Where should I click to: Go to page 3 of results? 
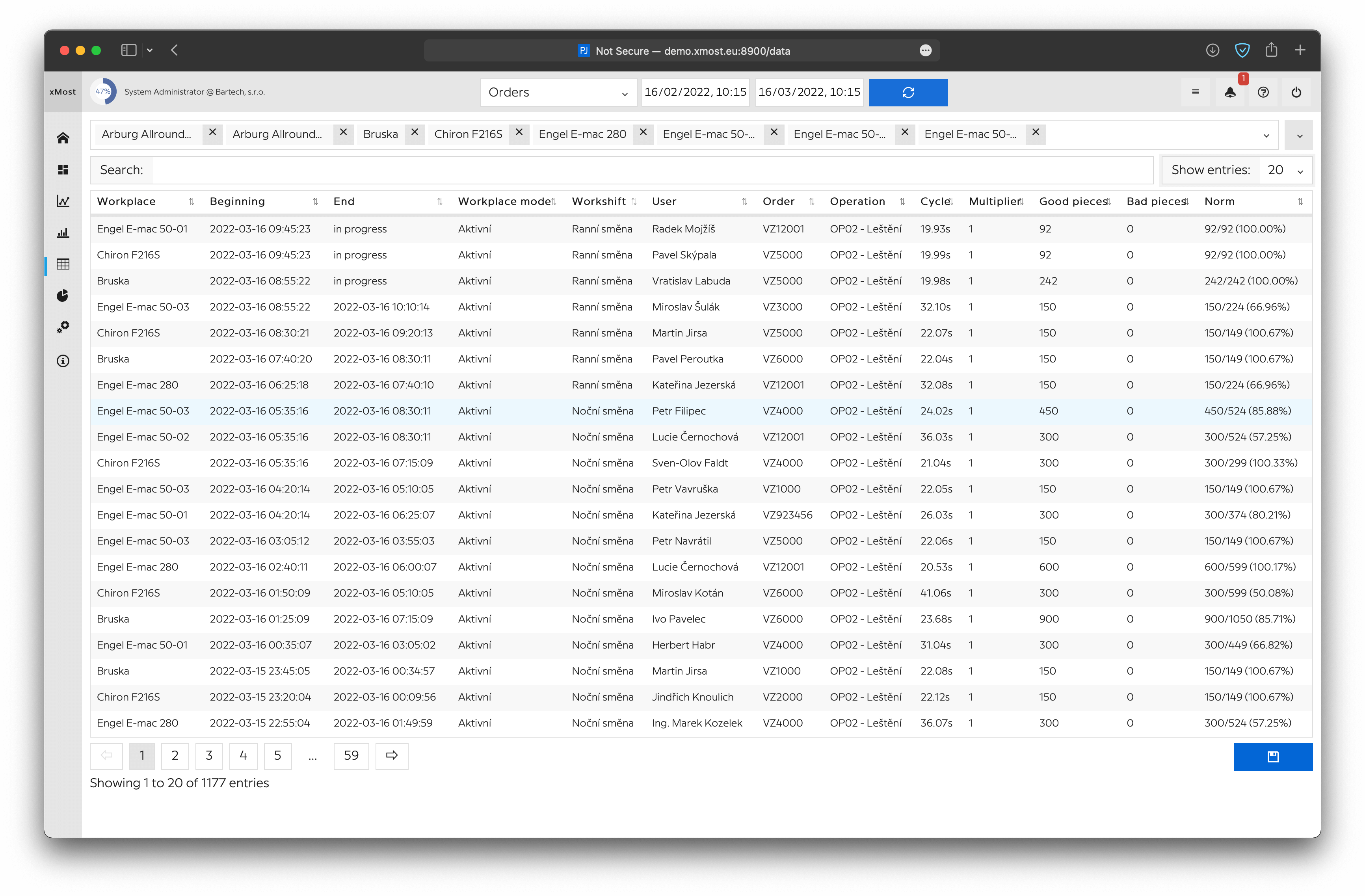[x=209, y=755]
